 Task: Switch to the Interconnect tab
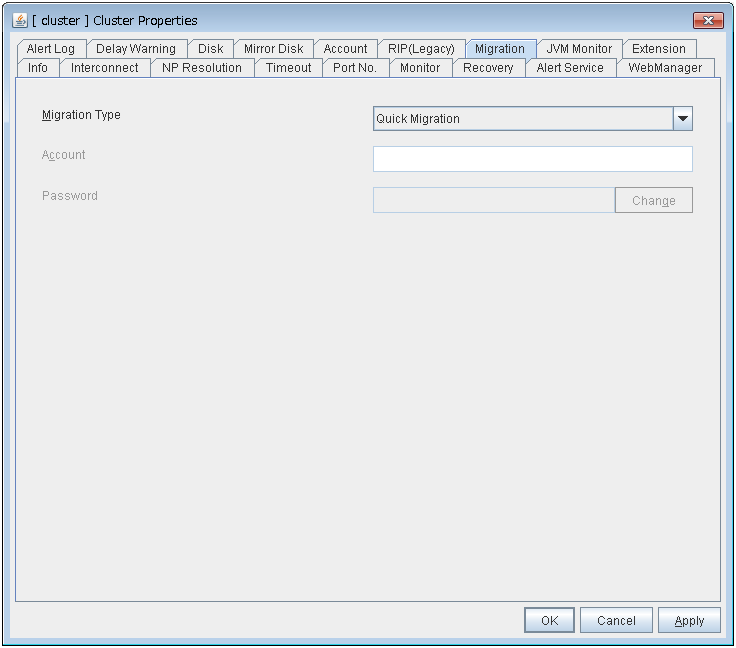(x=105, y=68)
